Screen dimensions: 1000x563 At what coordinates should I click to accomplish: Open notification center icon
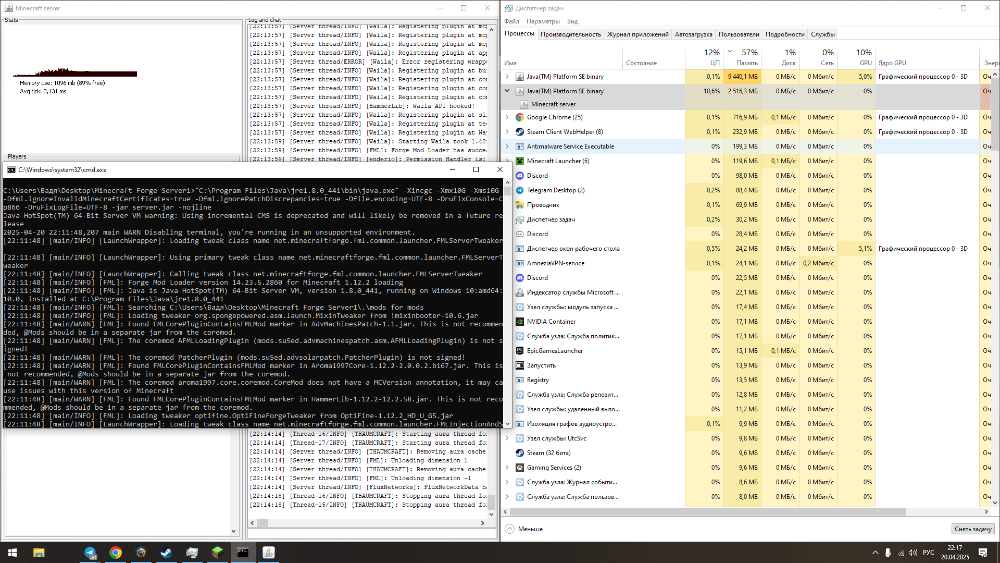983,553
